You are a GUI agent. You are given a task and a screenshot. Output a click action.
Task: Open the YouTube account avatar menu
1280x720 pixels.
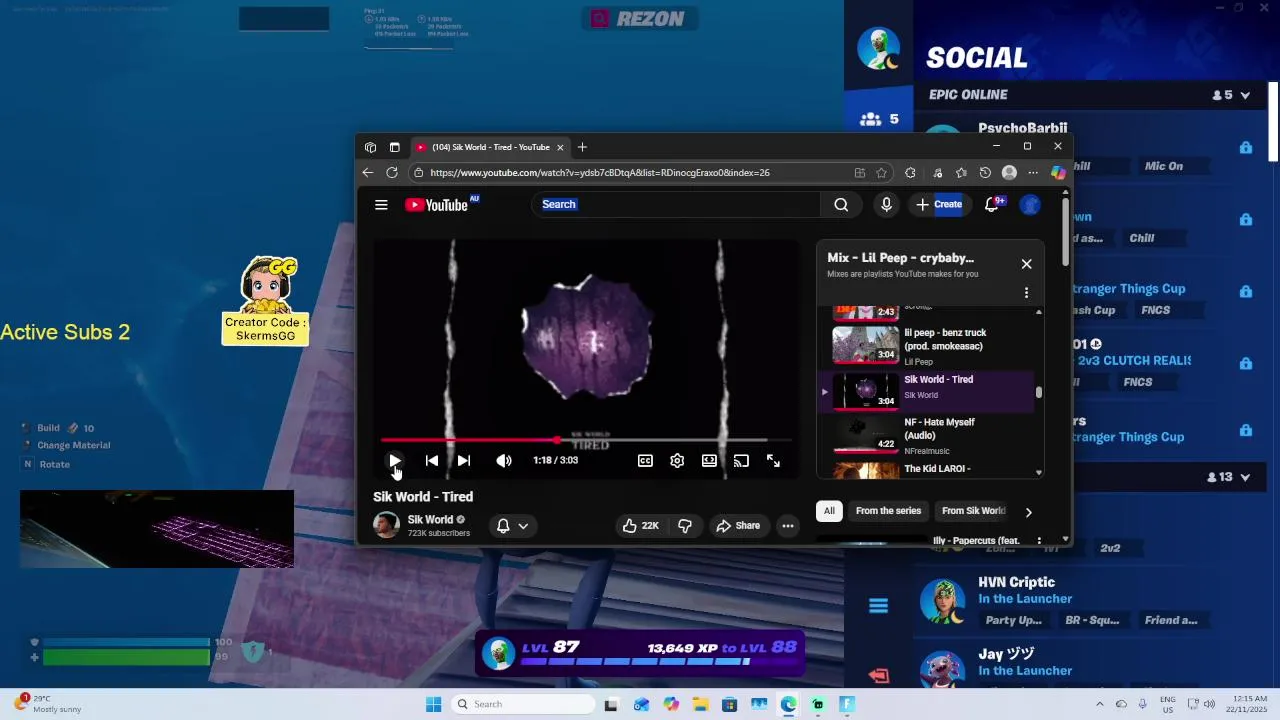tap(1030, 204)
